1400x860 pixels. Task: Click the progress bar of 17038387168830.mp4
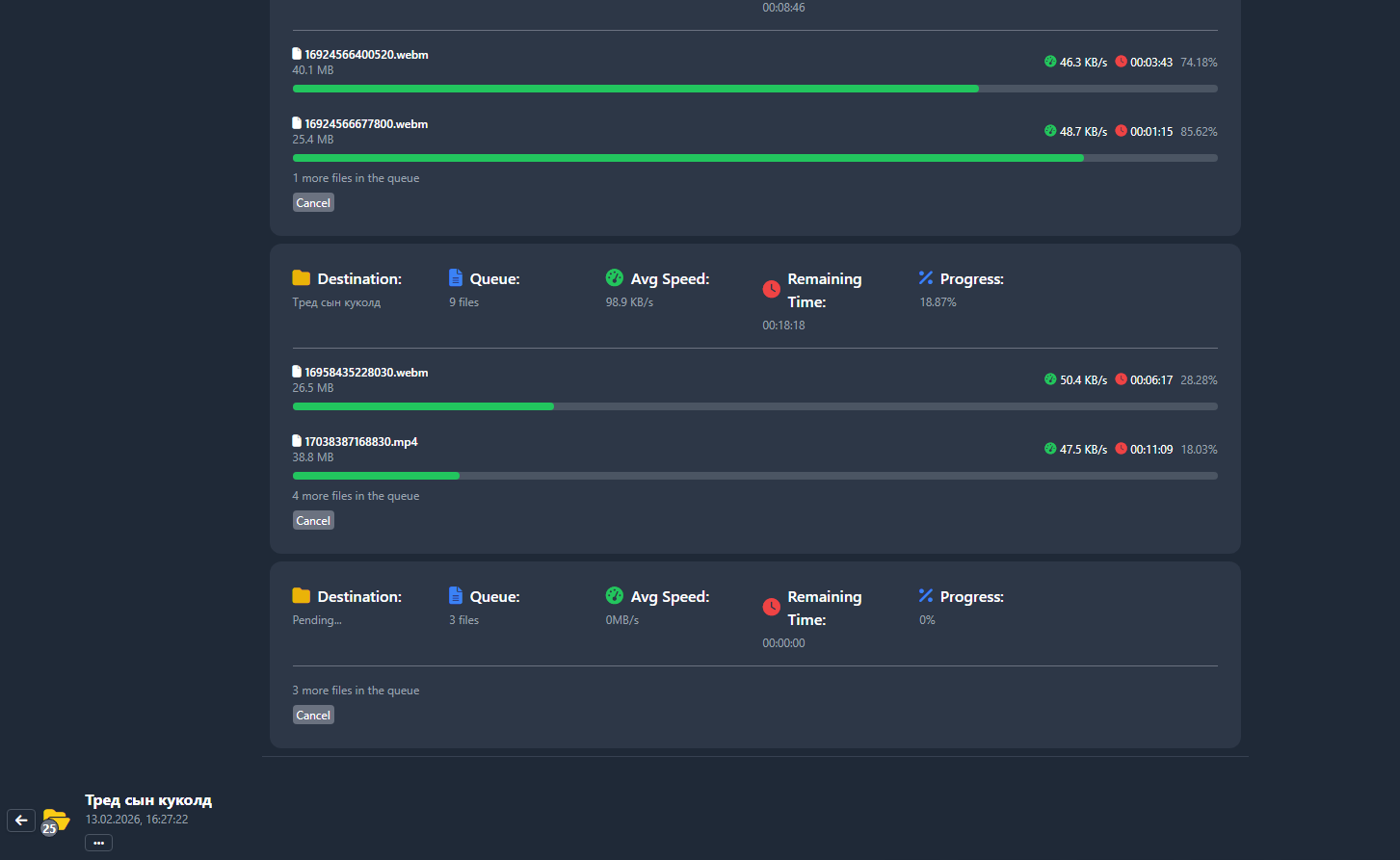pyautogui.click(x=755, y=476)
